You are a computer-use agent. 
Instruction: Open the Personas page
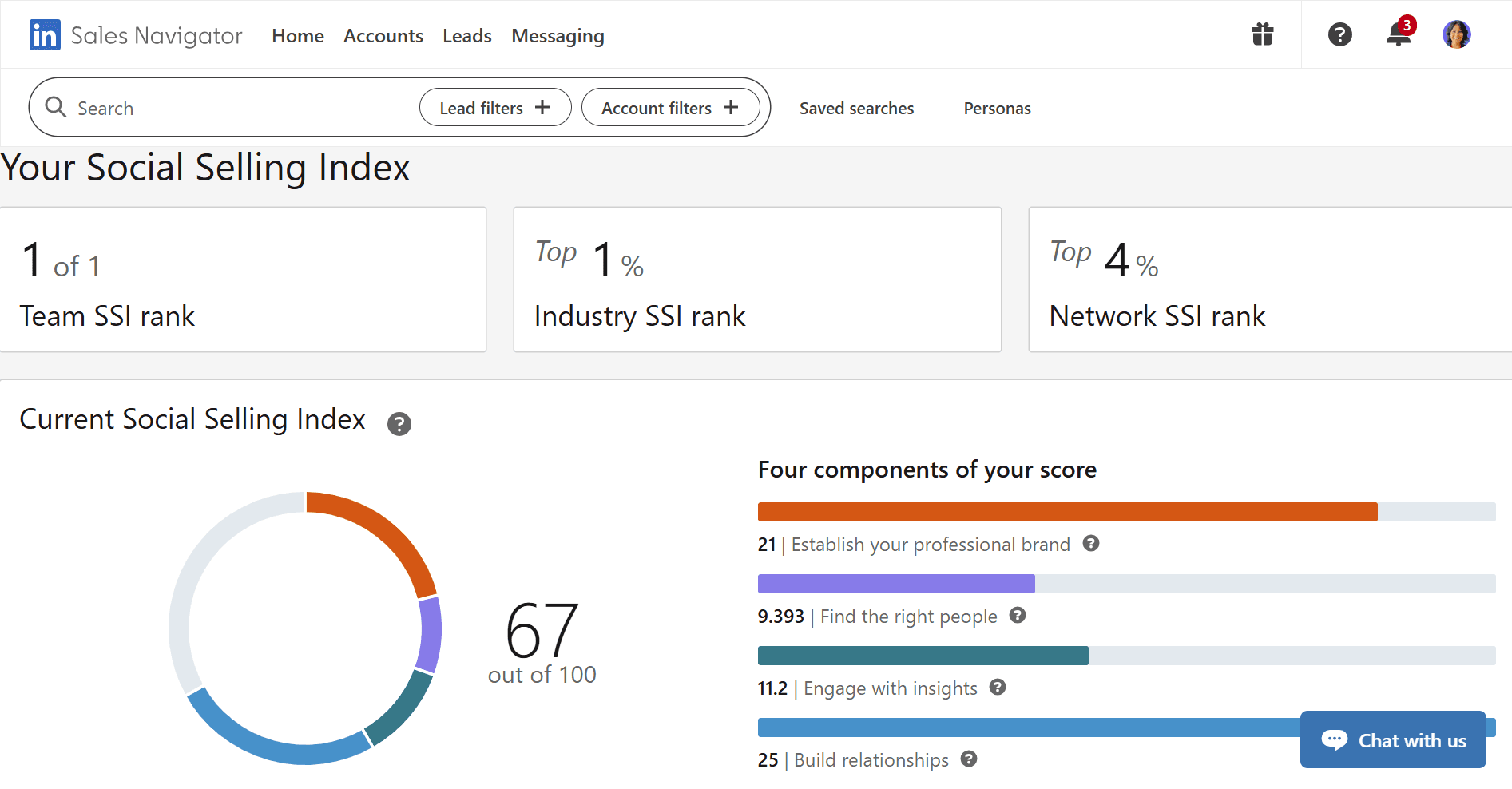(x=997, y=108)
